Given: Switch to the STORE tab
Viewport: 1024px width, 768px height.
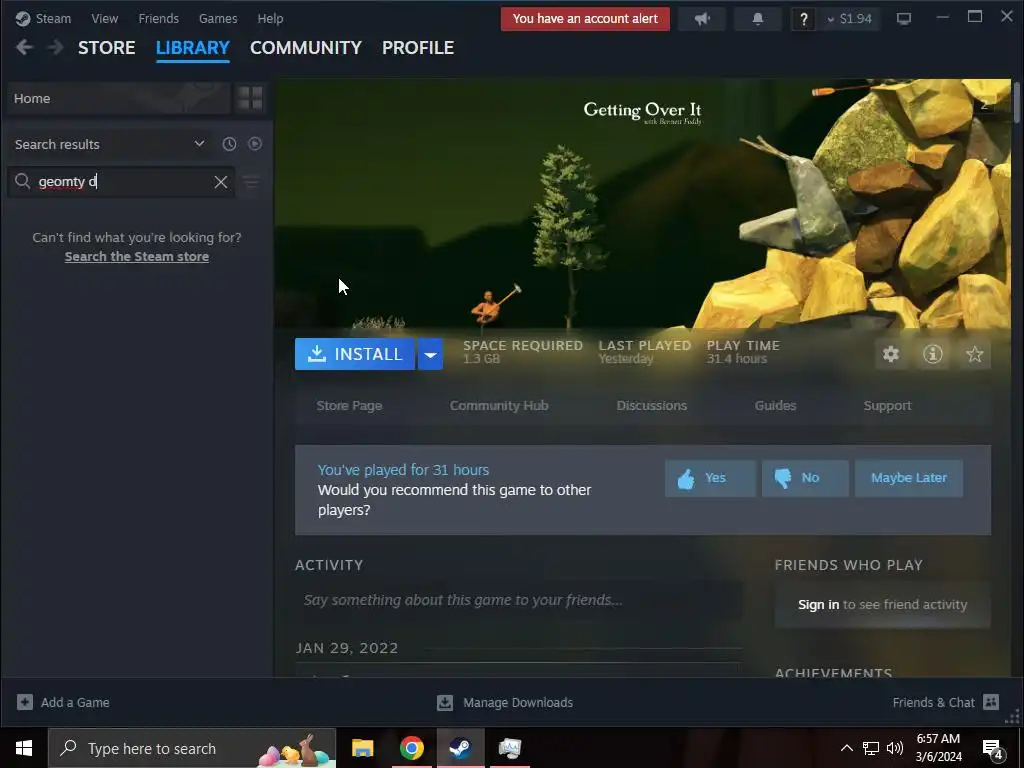Looking at the screenshot, I should pos(106,48).
